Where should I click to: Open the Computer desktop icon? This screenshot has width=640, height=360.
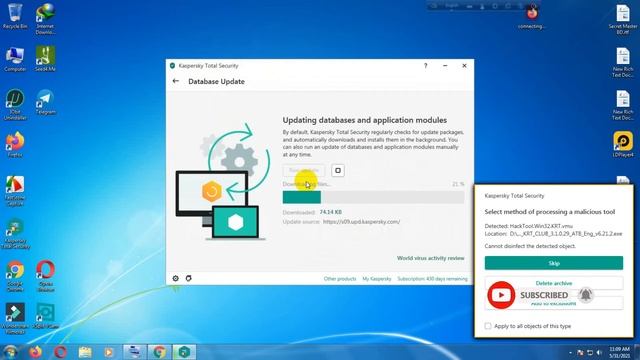(x=15, y=59)
